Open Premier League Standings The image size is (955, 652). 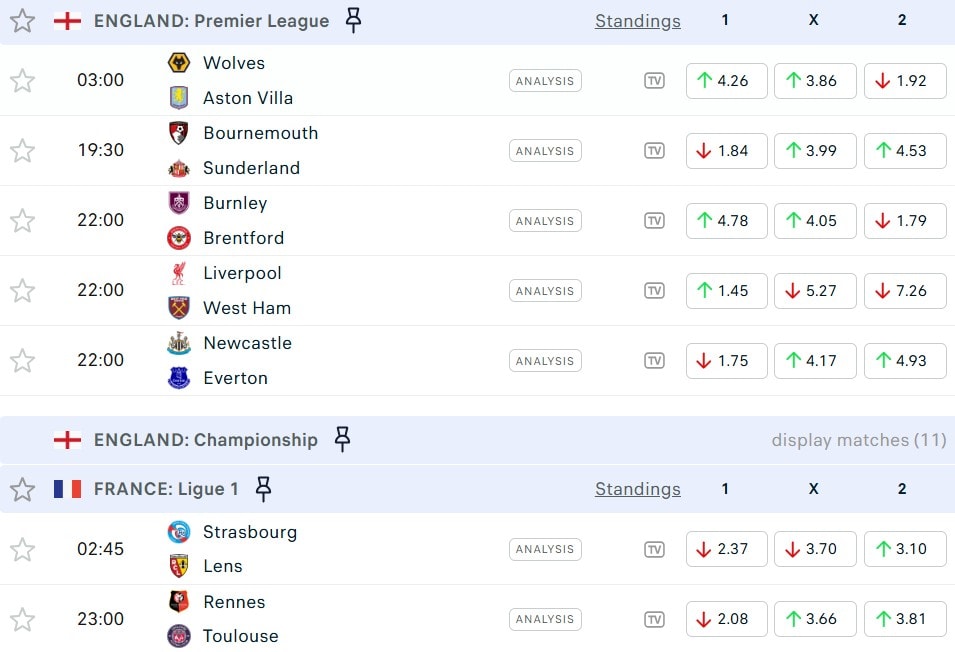(x=637, y=21)
